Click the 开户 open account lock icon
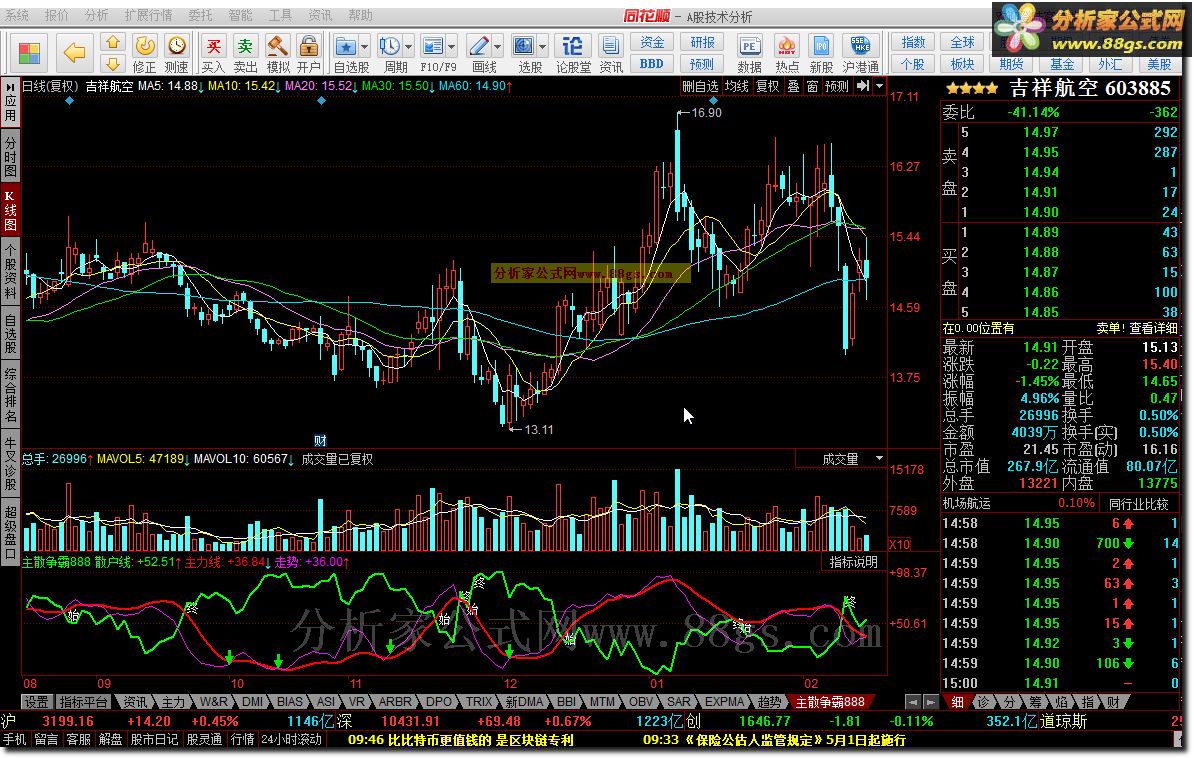Viewport: 1194px width, 758px height. pyautogui.click(x=308, y=54)
